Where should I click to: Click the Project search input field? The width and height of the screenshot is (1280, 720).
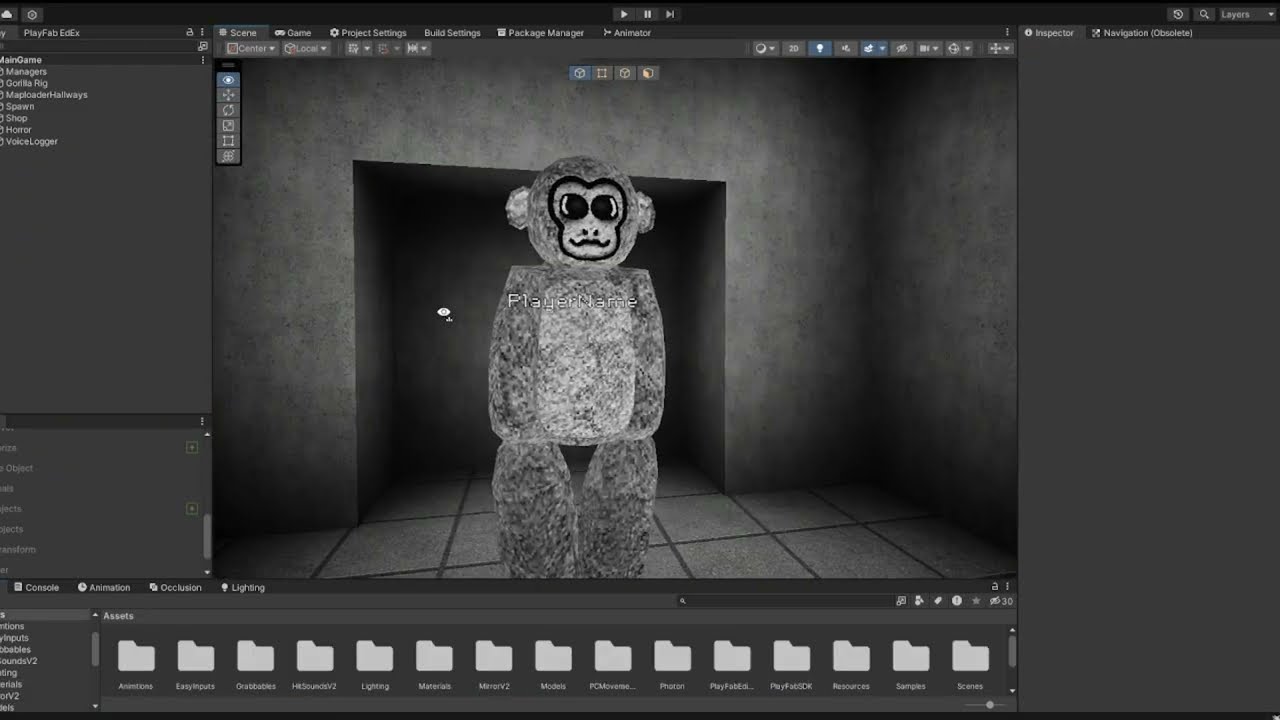tap(785, 601)
